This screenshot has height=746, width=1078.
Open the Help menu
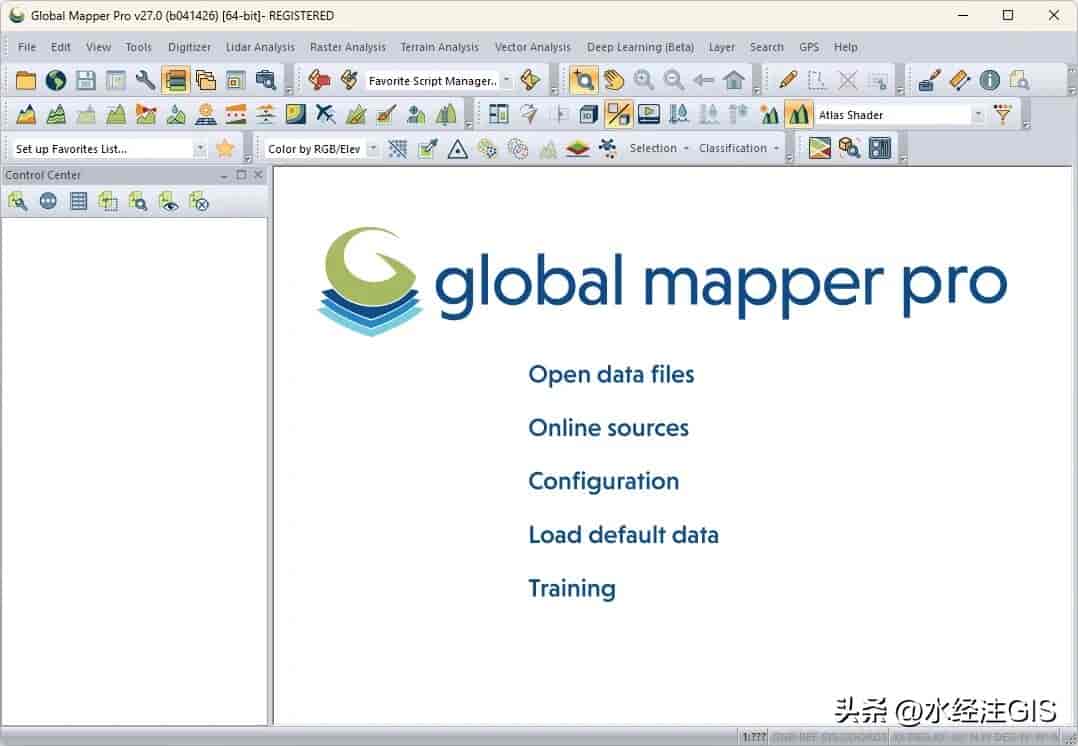(845, 47)
